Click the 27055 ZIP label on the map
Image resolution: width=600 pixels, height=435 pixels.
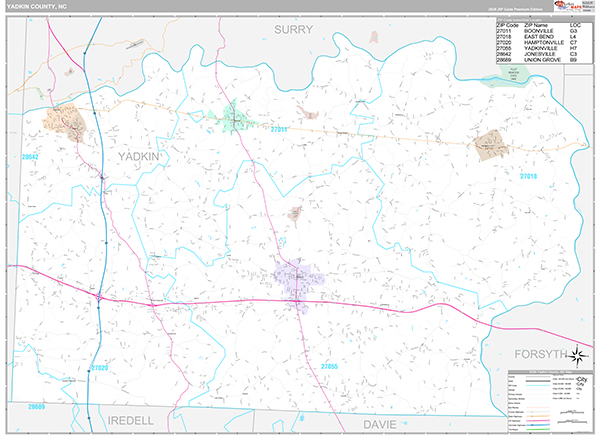click(x=329, y=367)
